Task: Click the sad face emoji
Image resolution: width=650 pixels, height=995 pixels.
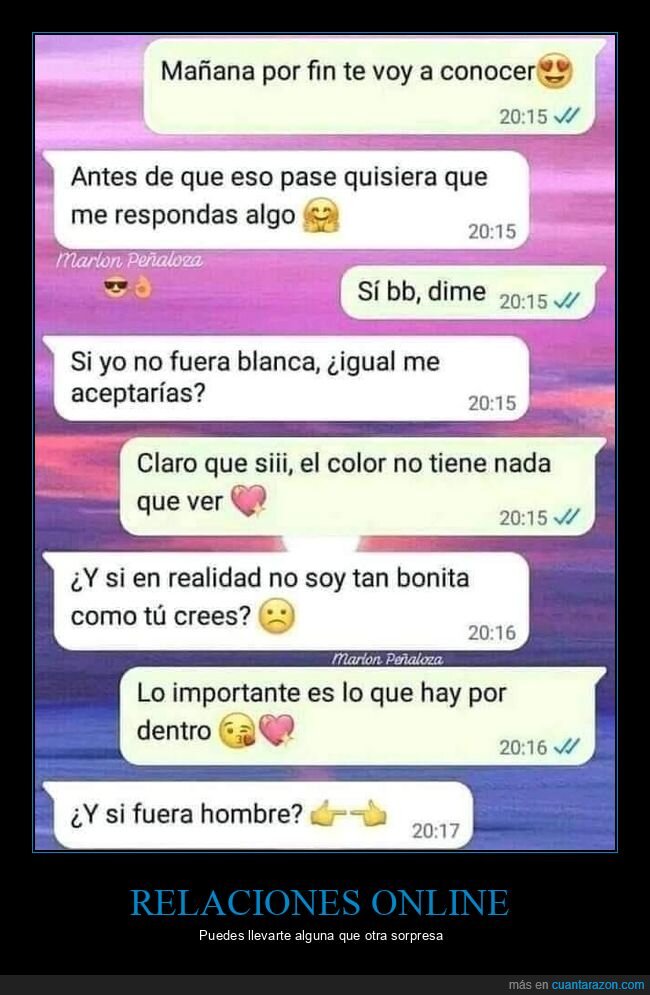Action: 276,616
